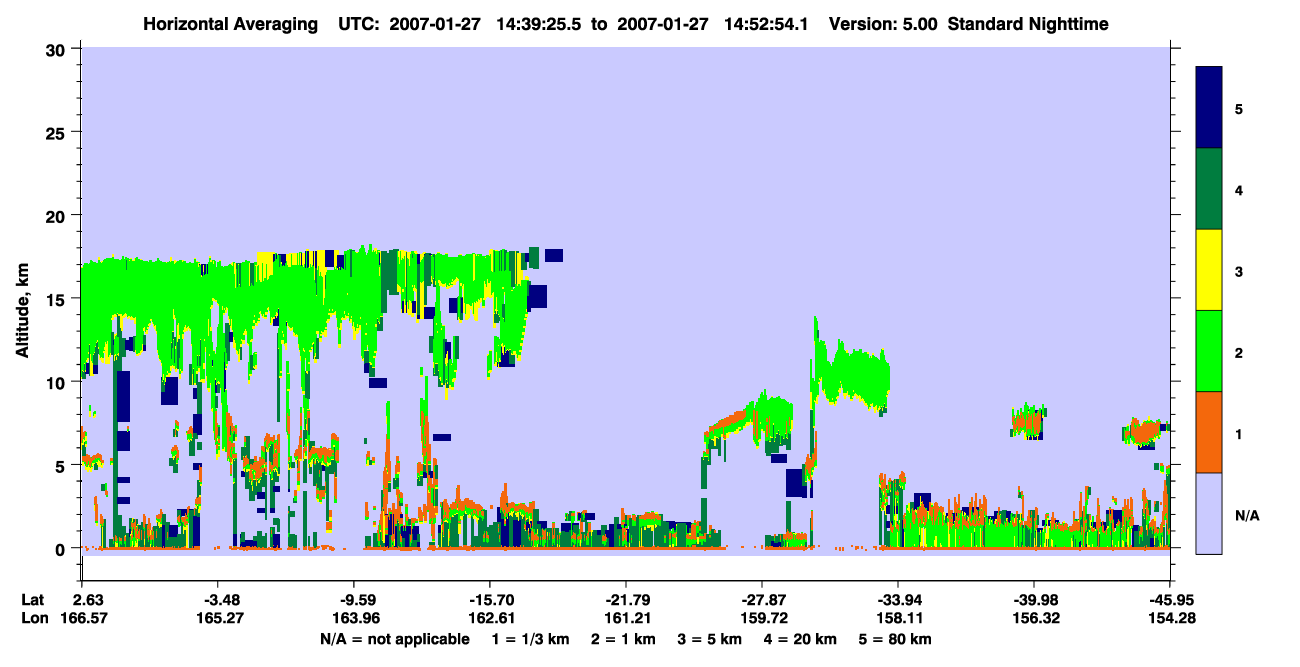Click the legend text '2 = 1 km'
1300x667 pixels.
pyautogui.click(x=623, y=638)
